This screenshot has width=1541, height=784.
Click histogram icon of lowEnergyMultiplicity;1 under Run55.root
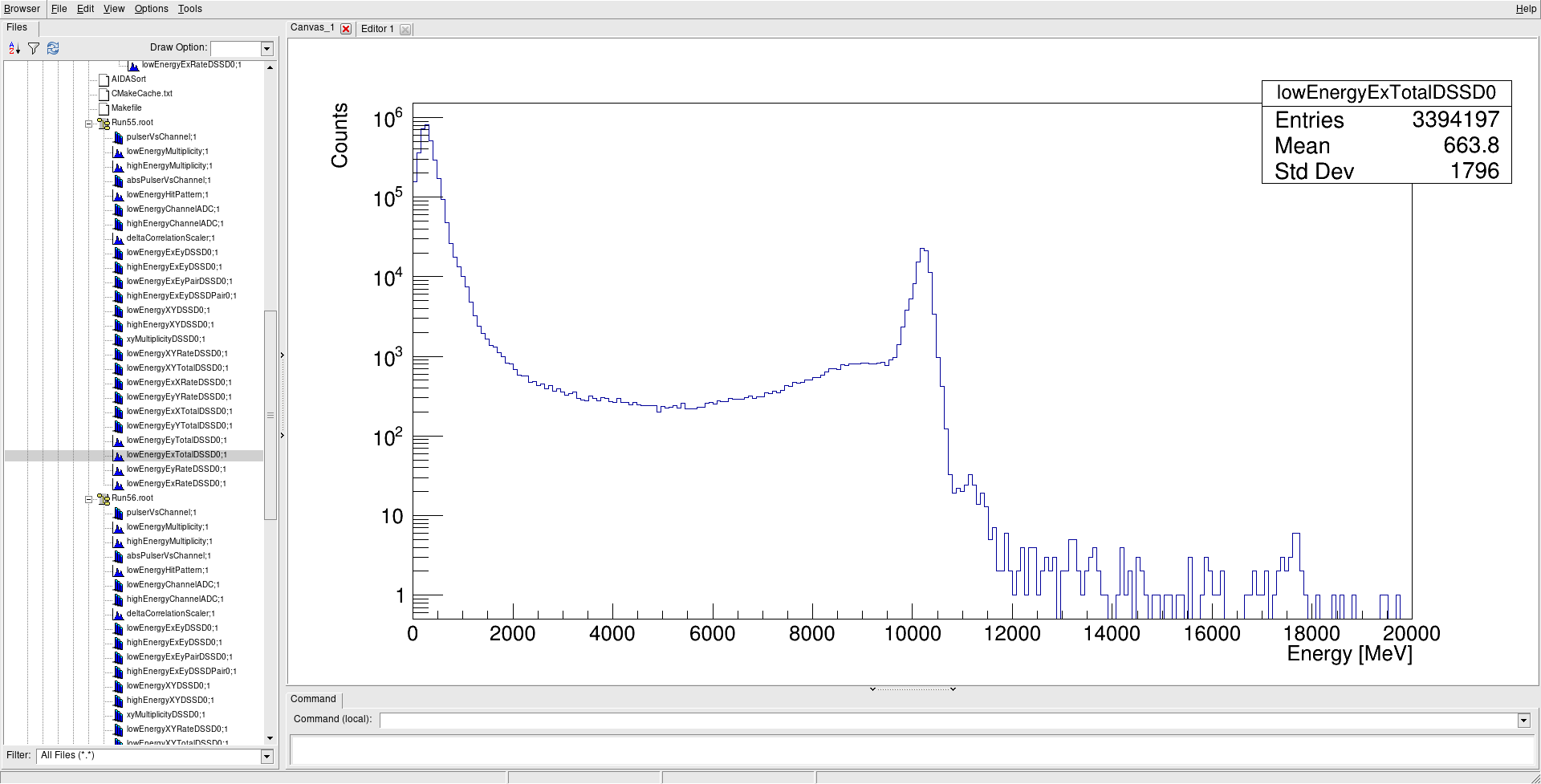(x=118, y=152)
